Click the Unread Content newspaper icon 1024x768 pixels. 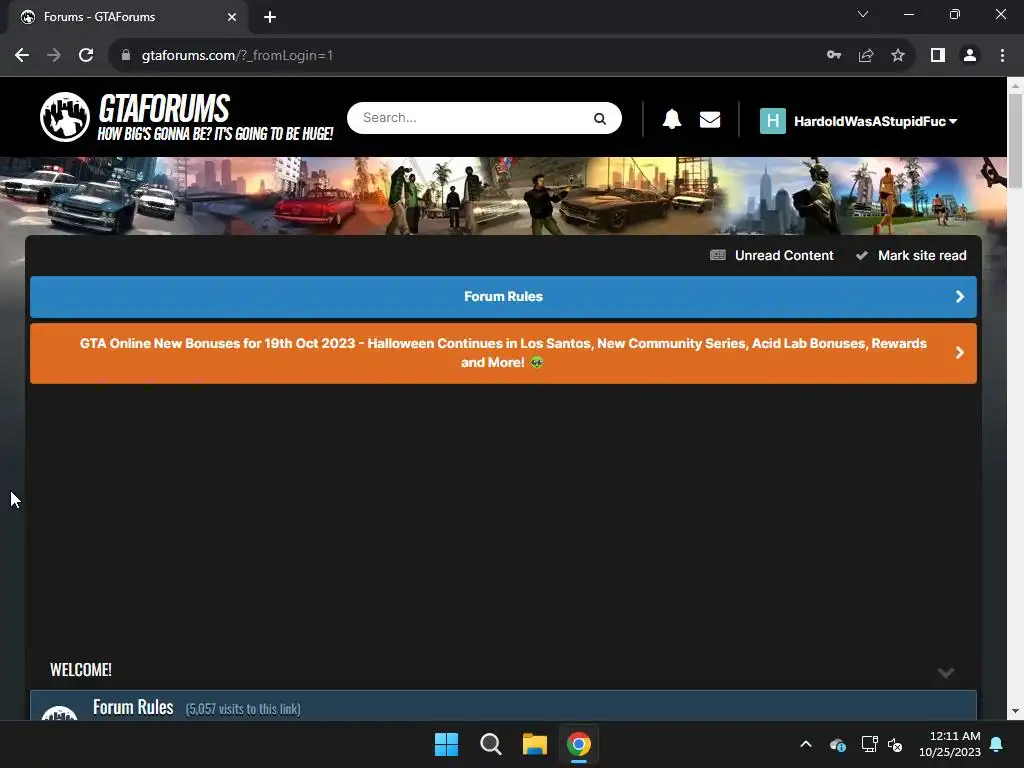[x=718, y=255]
